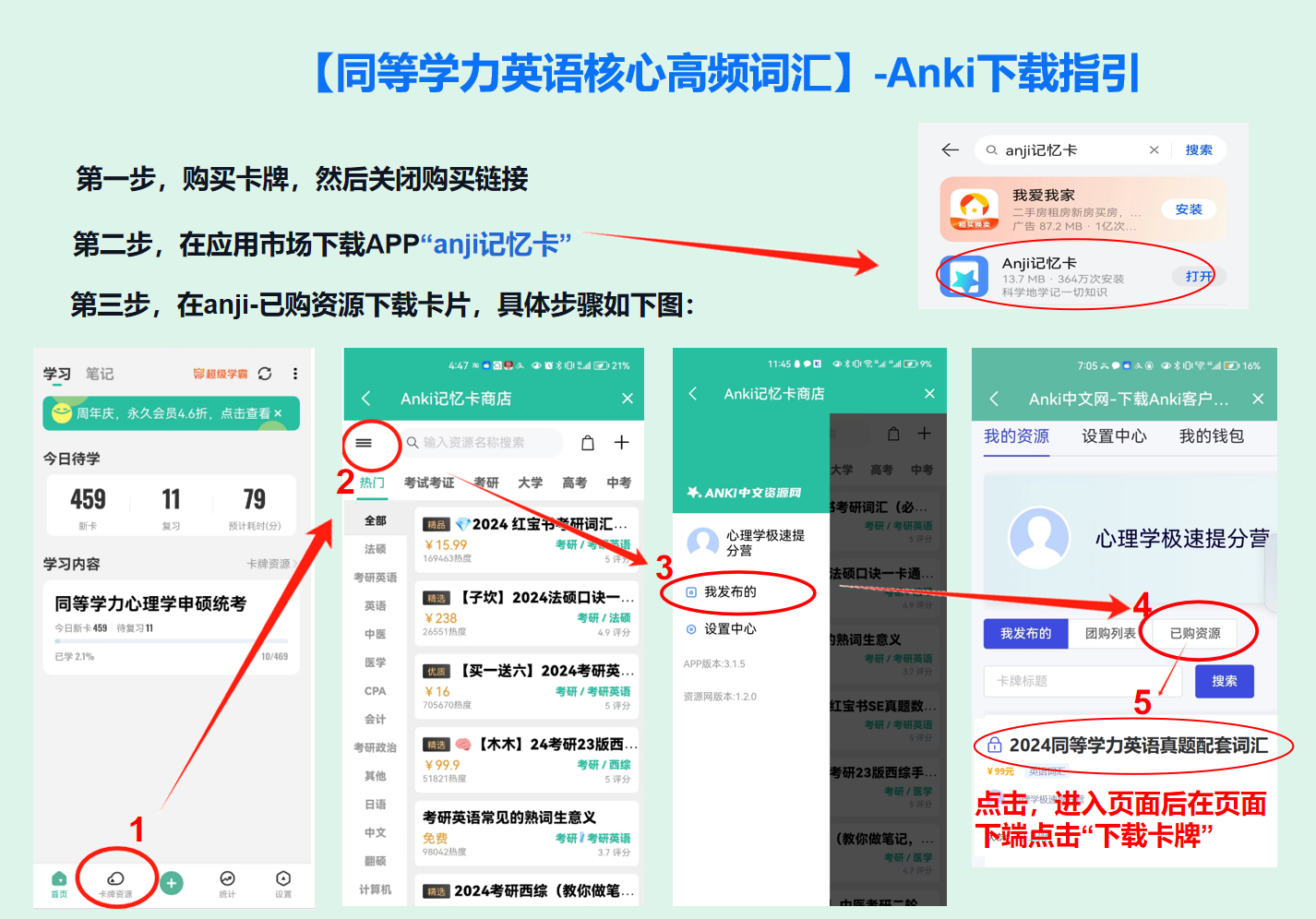Dismiss the 周年庆 banner with its X
The height and width of the screenshot is (919, 1316).
coord(278,413)
